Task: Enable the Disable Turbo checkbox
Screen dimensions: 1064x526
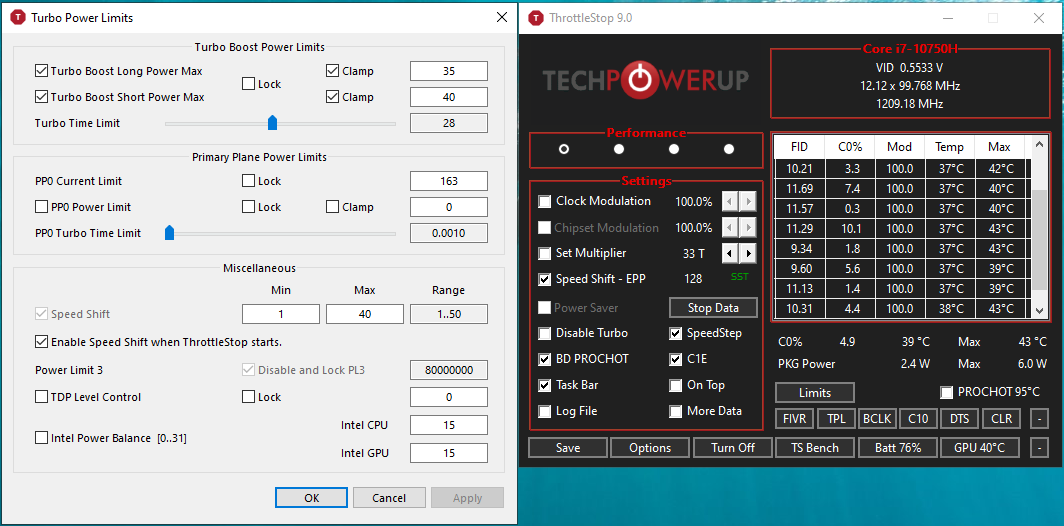Action: coord(545,334)
